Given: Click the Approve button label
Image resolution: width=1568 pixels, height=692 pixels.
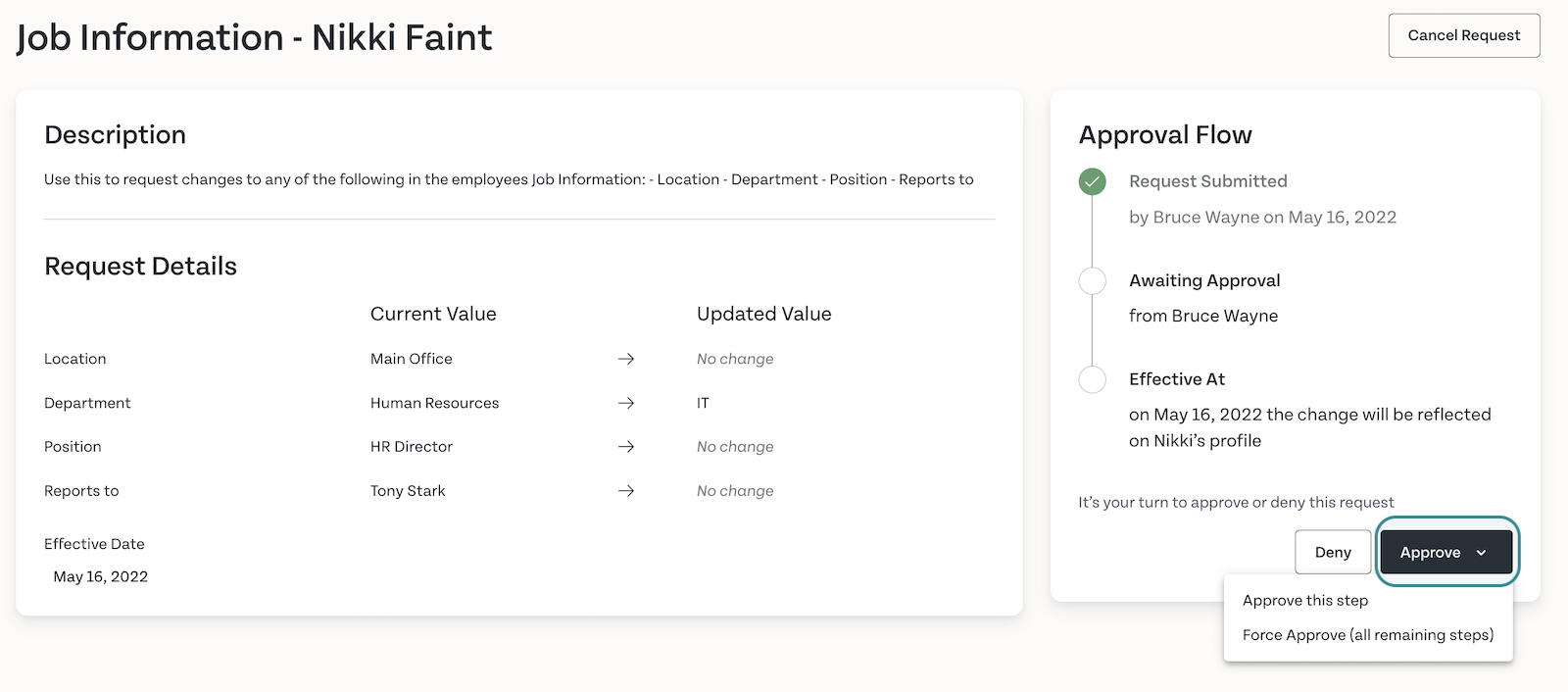Looking at the screenshot, I should click(x=1430, y=553).
